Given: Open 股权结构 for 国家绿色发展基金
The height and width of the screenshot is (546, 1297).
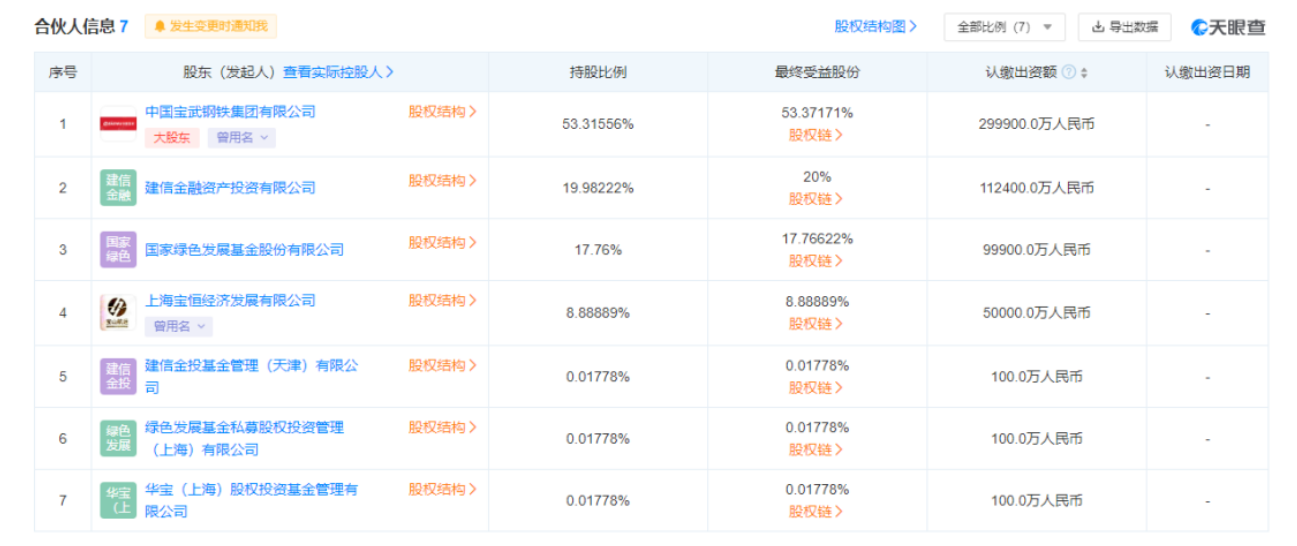Looking at the screenshot, I should coord(442,243).
